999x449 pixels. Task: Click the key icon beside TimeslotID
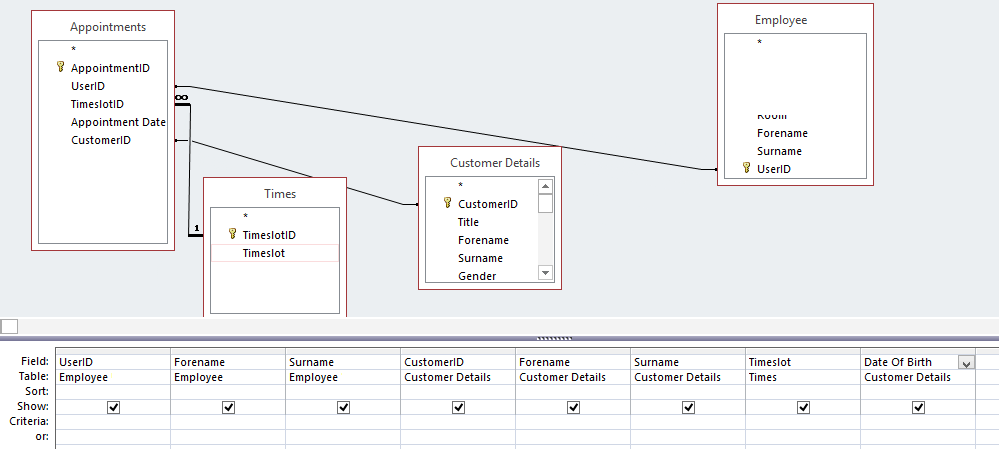click(x=232, y=234)
